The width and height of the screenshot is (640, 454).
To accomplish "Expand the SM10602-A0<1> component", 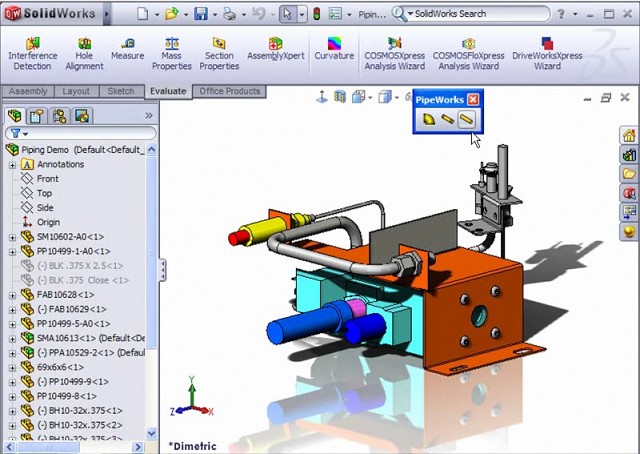I will [12, 237].
